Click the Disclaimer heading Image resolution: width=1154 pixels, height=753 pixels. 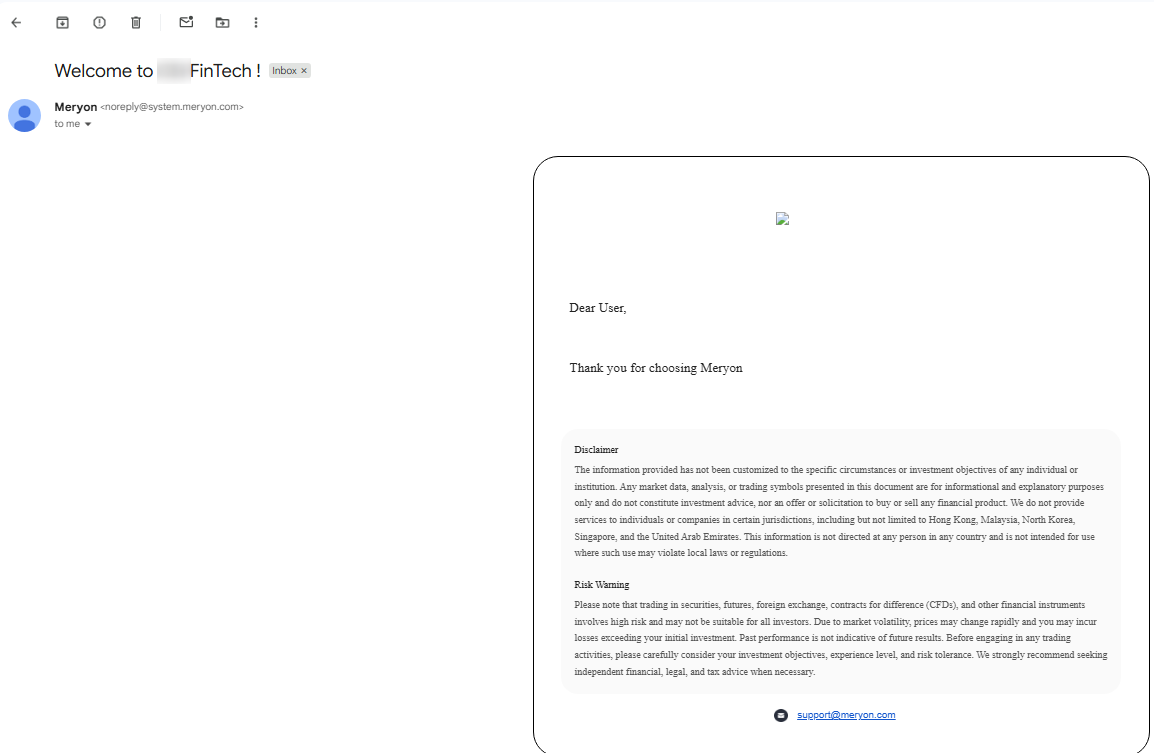pos(596,450)
